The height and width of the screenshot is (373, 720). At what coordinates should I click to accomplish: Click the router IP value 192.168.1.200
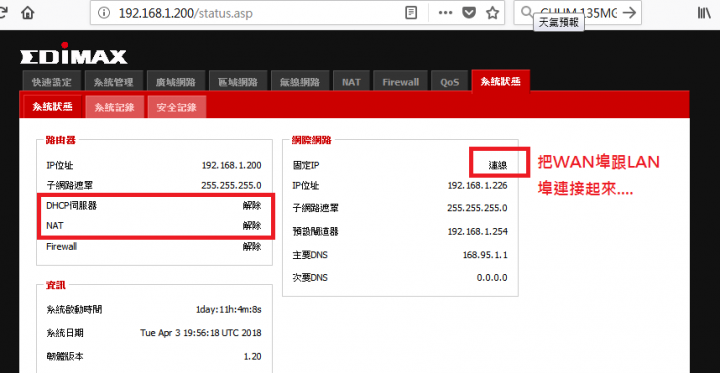(231, 166)
